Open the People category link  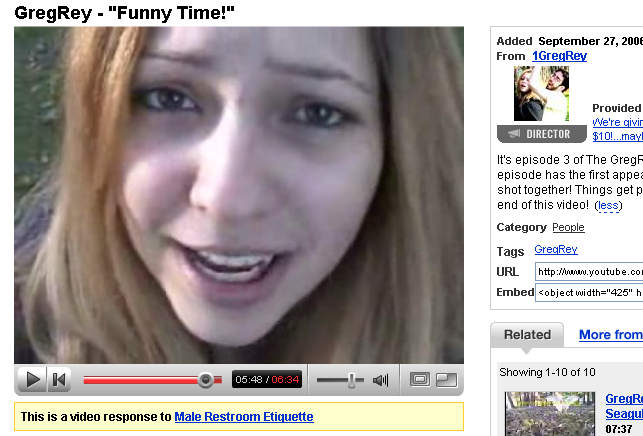point(568,227)
